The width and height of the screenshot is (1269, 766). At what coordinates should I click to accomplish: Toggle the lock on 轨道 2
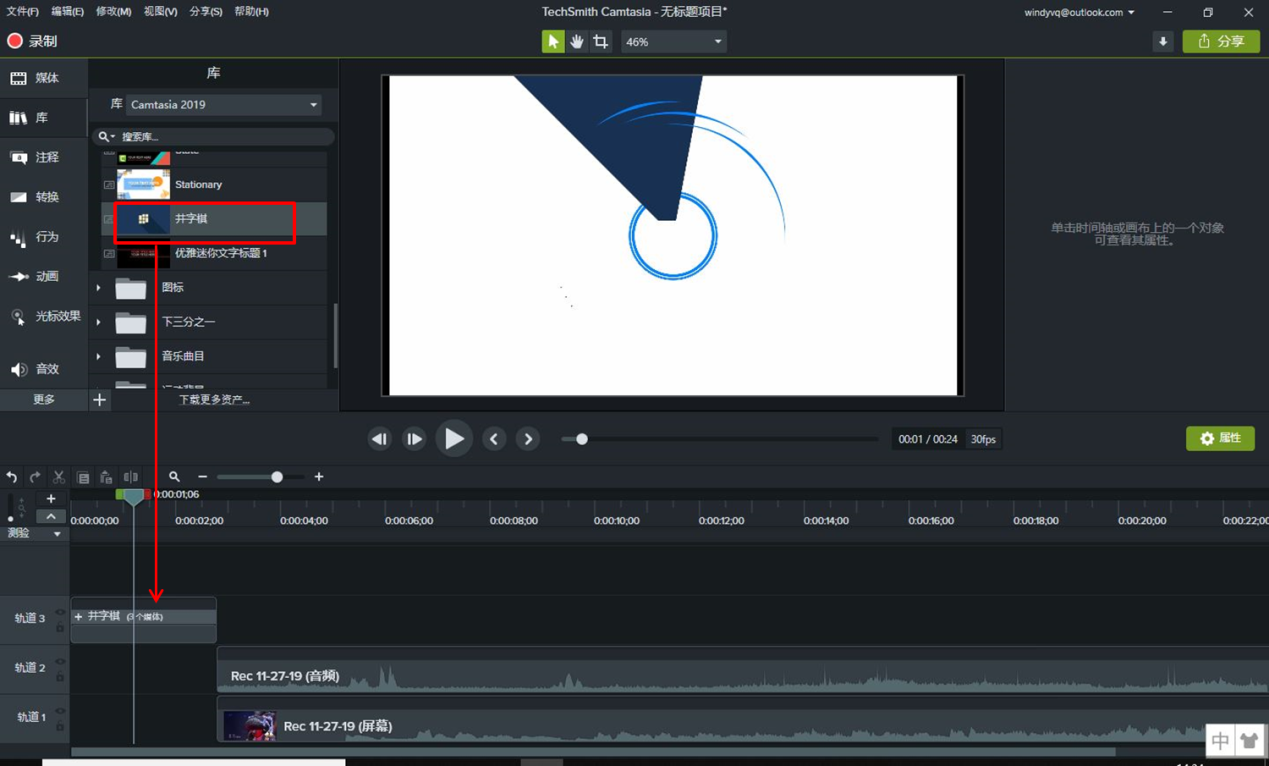click(60, 677)
